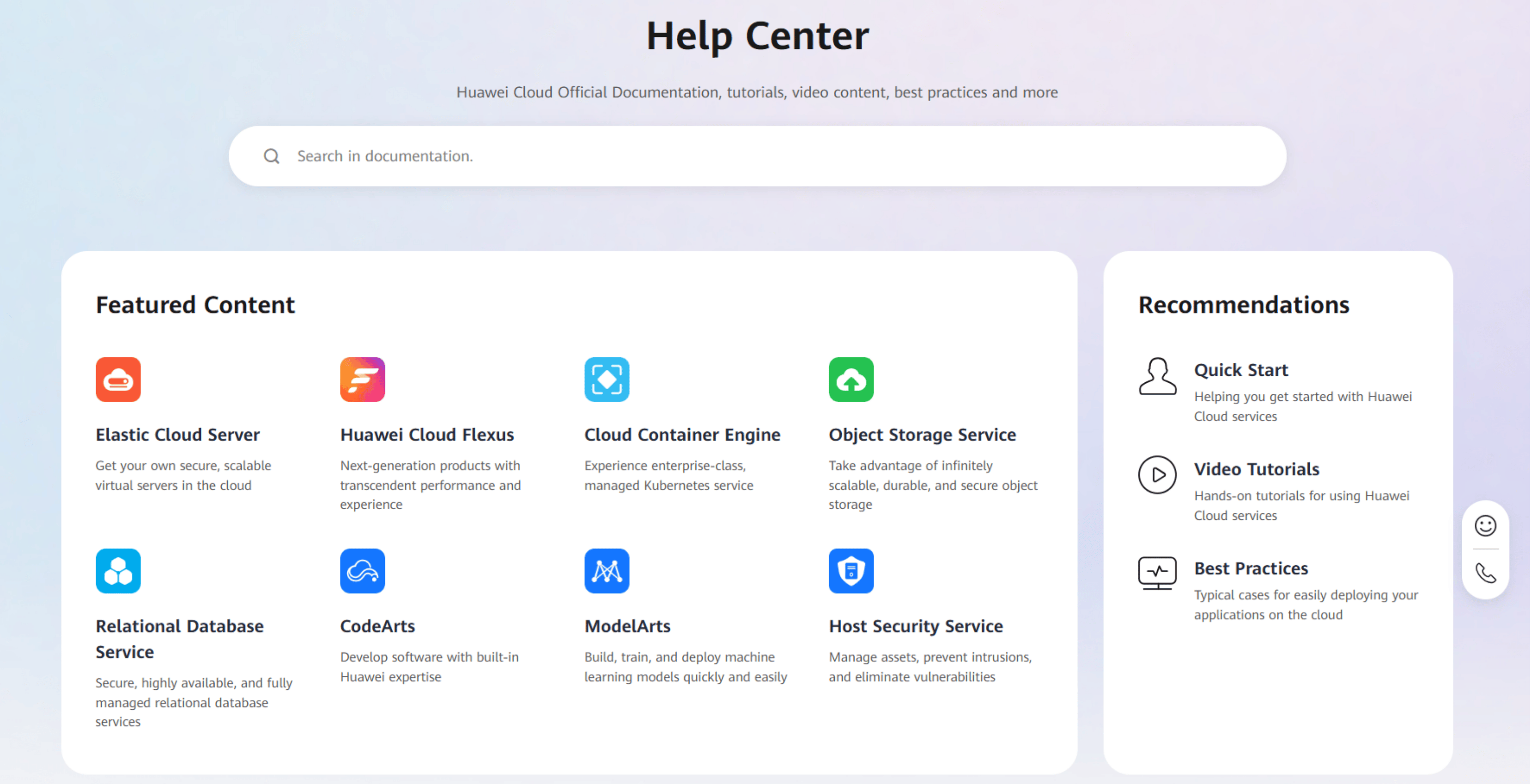Select the Host Security Service shield icon
Screen dimensions: 1531x784
point(851,571)
